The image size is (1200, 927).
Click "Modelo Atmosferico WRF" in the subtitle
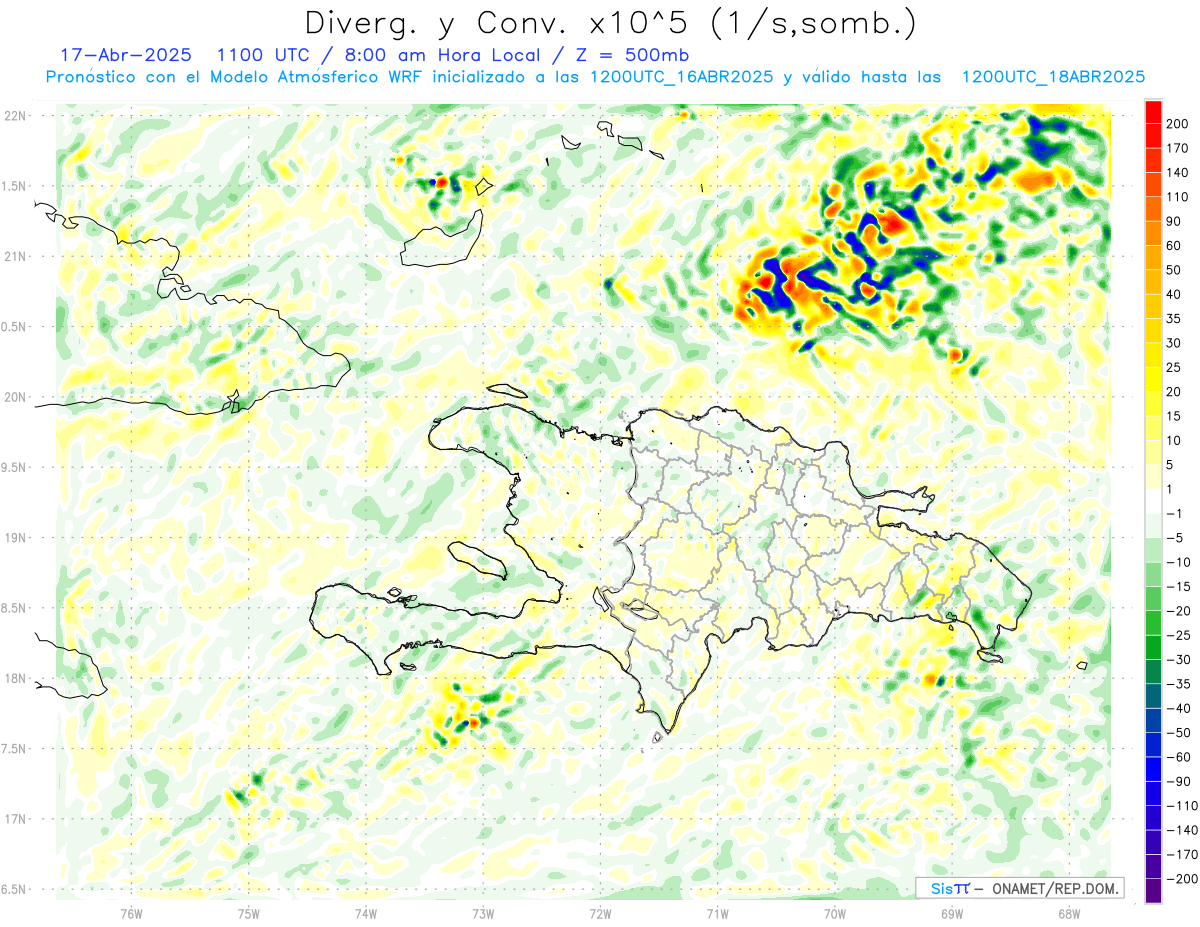pyautogui.click(x=316, y=77)
